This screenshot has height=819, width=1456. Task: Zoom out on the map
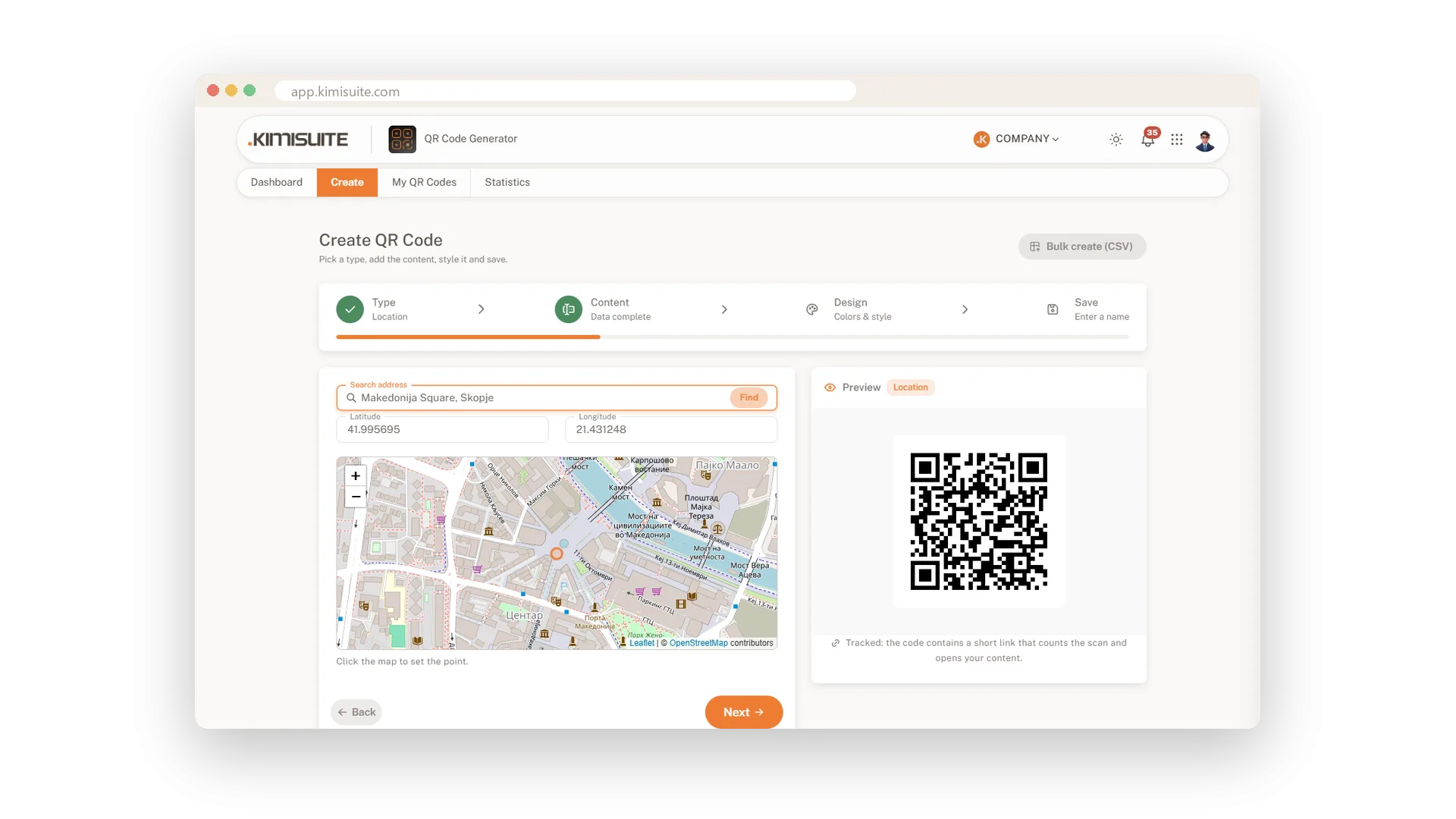click(x=356, y=497)
